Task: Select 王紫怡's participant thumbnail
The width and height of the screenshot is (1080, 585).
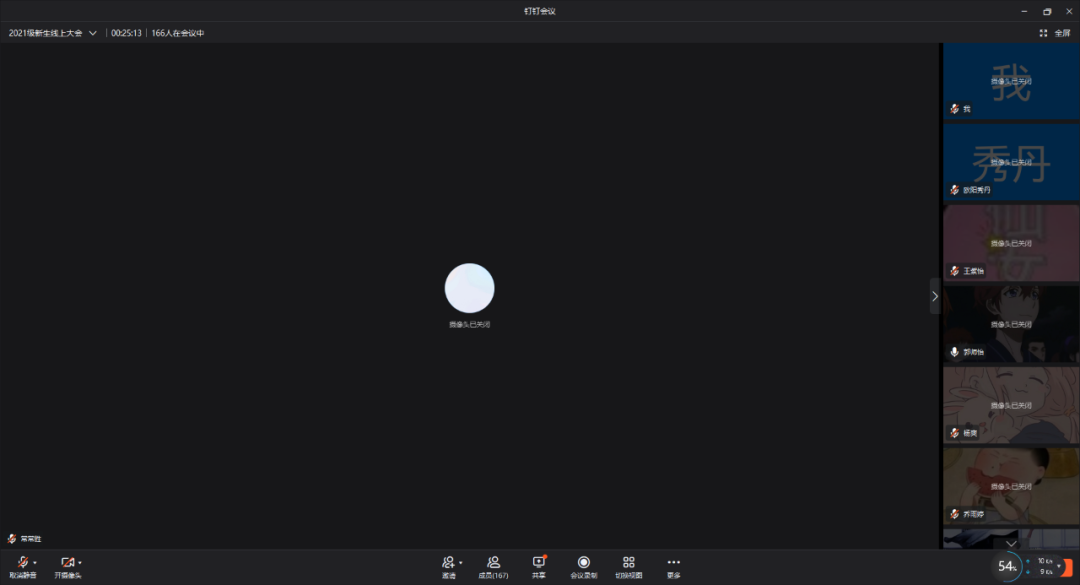Action: click(1011, 242)
